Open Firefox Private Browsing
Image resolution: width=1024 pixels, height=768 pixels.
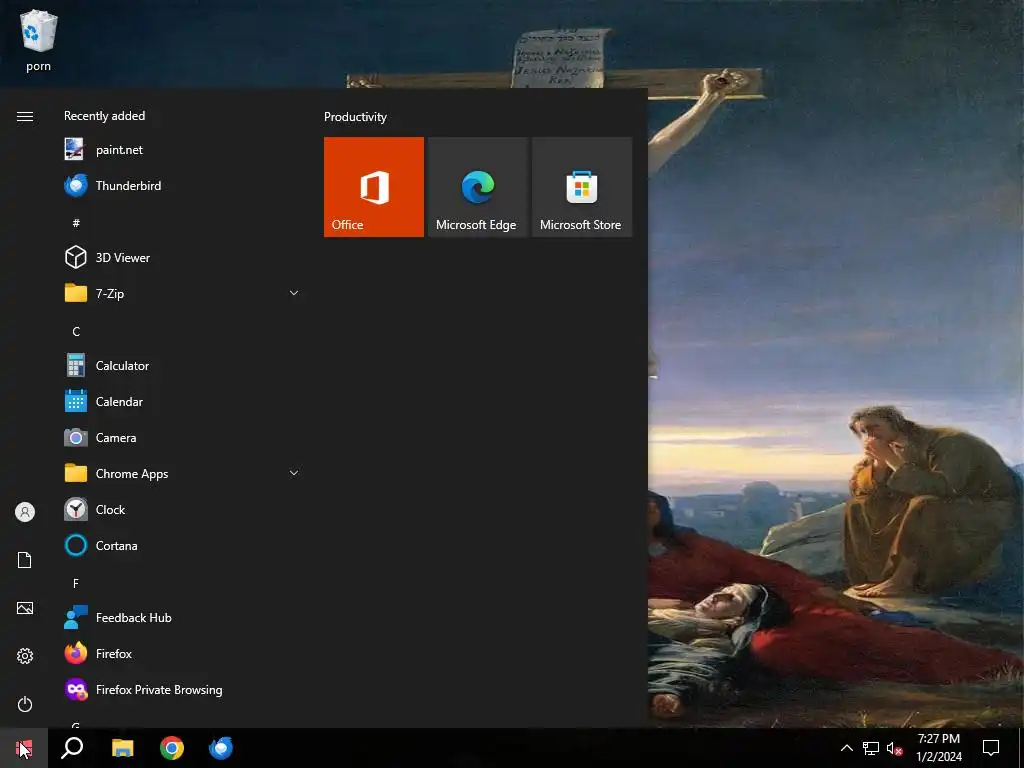tap(183, 690)
